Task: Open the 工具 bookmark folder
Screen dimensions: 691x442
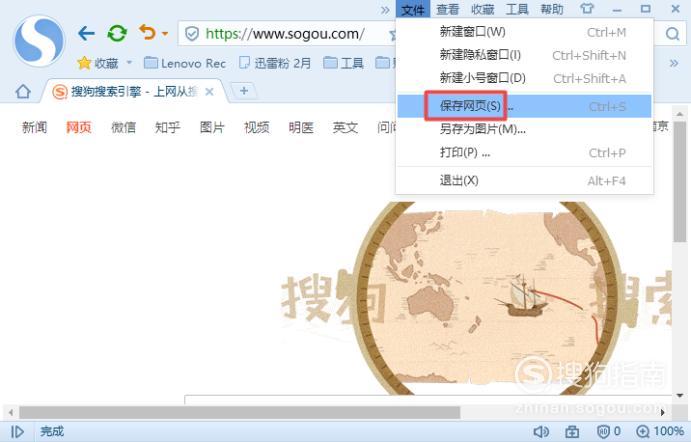Action: (344, 63)
